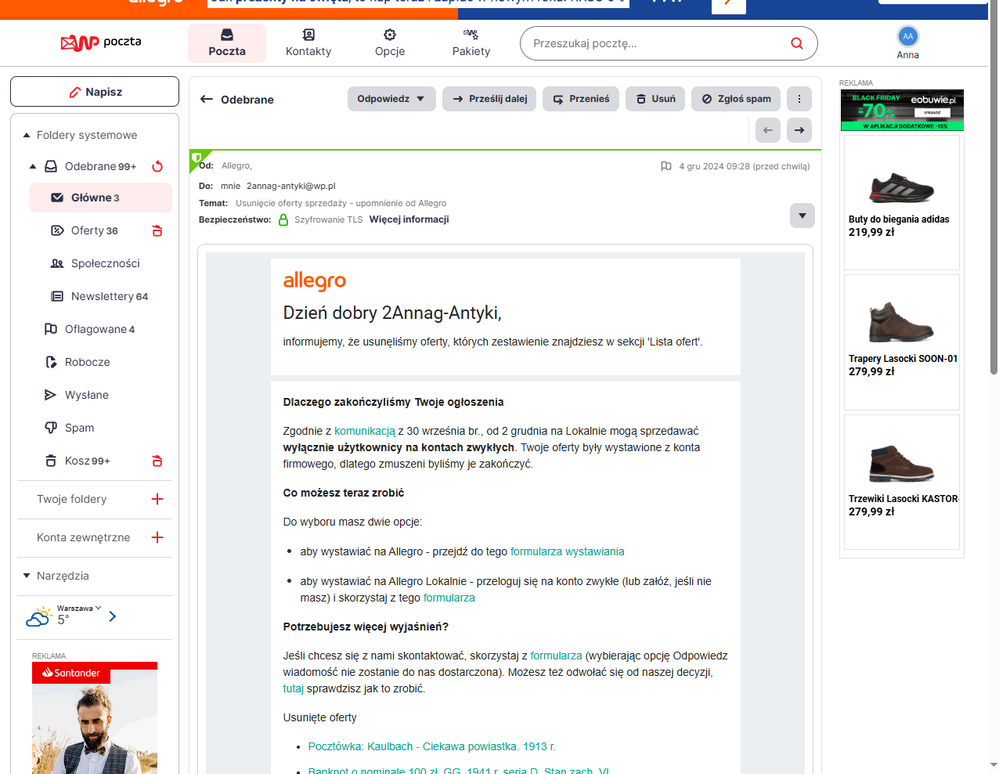Open Odpowiedz reply dropdown
Image resolution: width=999 pixels, height=774 pixels.
(391, 99)
